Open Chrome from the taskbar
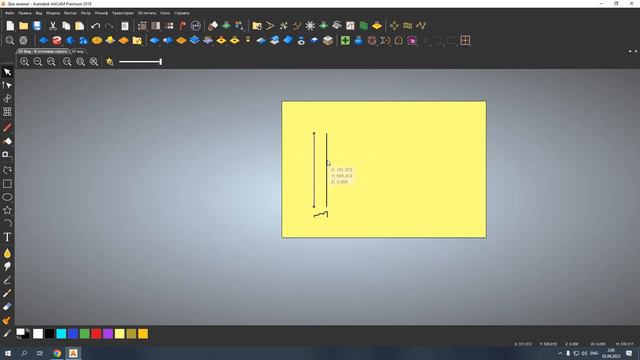The height and width of the screenshot is (360, 640). point(57,353)
